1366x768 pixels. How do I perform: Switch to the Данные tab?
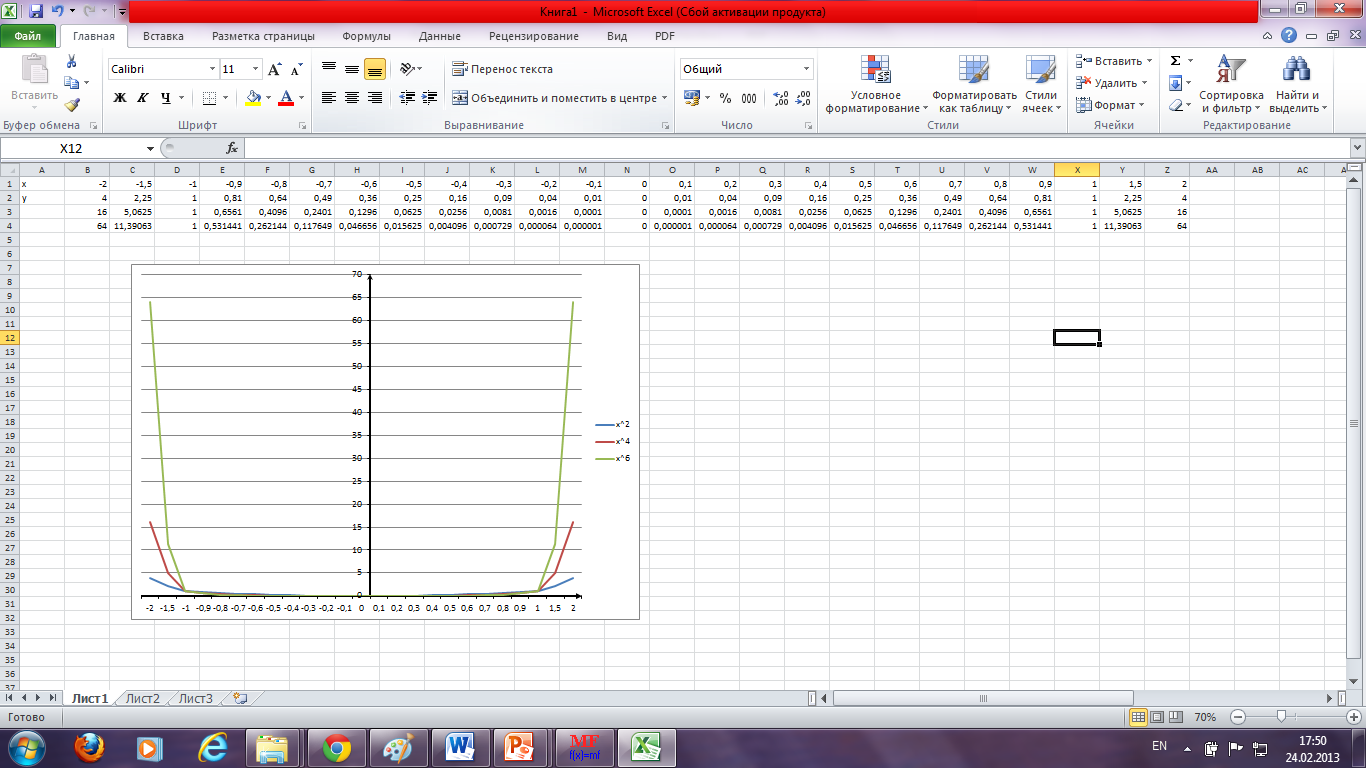440,36
